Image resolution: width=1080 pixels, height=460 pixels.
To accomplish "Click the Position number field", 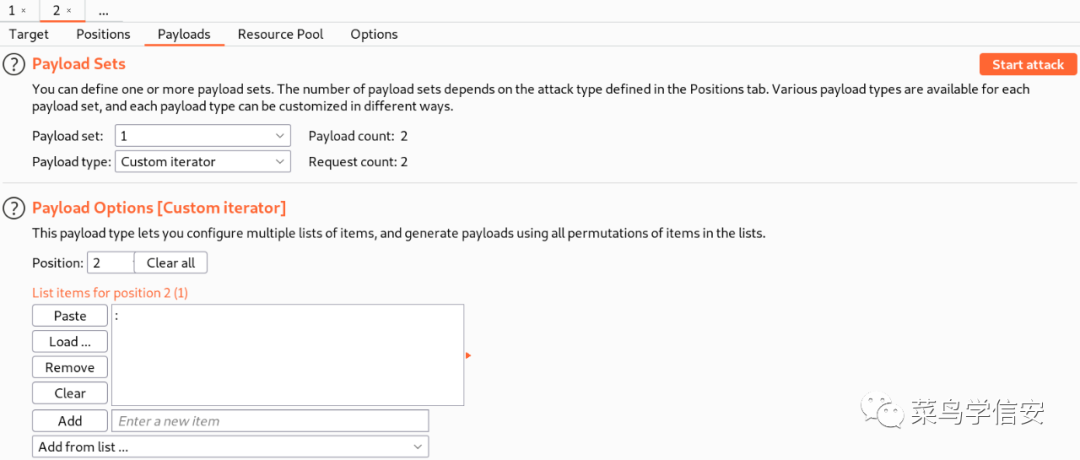I will [110, 263].
